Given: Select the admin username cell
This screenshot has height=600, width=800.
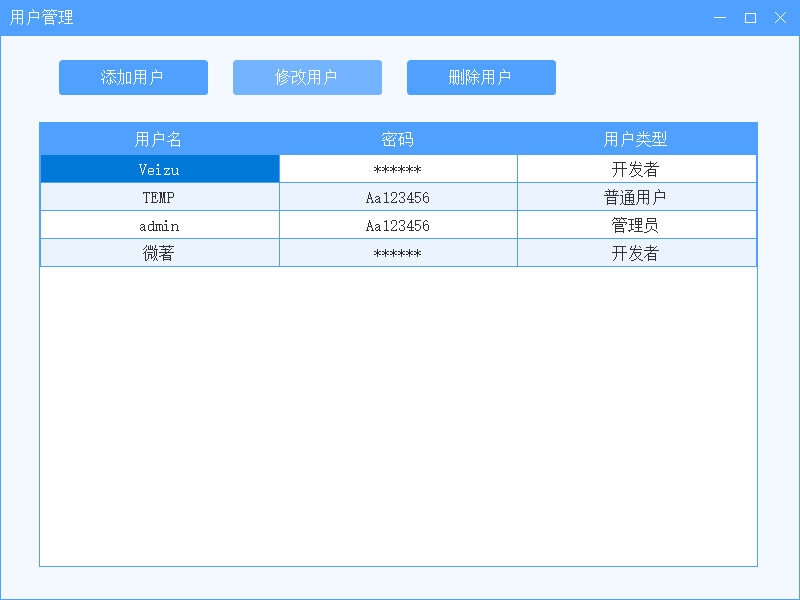Looking at the screenshot, I should [x=160, y=225].
